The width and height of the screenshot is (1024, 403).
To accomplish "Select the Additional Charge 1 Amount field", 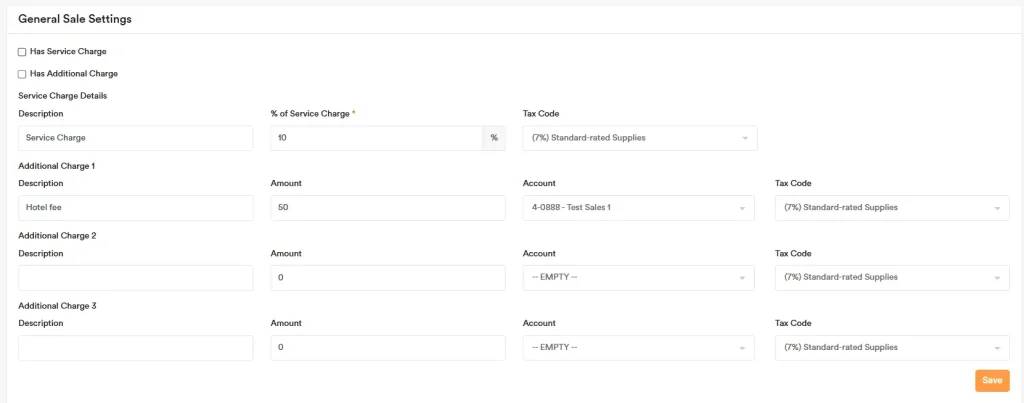I will coord(387,208).
